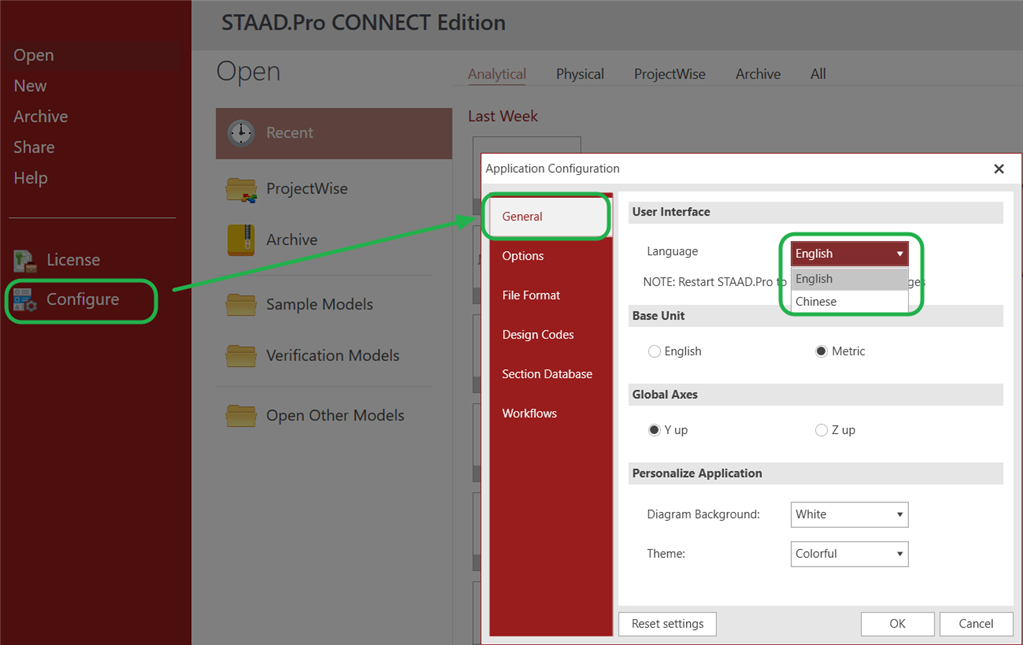
Task: Select the Metric base unit radio button
Action: [x=821, y=352]
